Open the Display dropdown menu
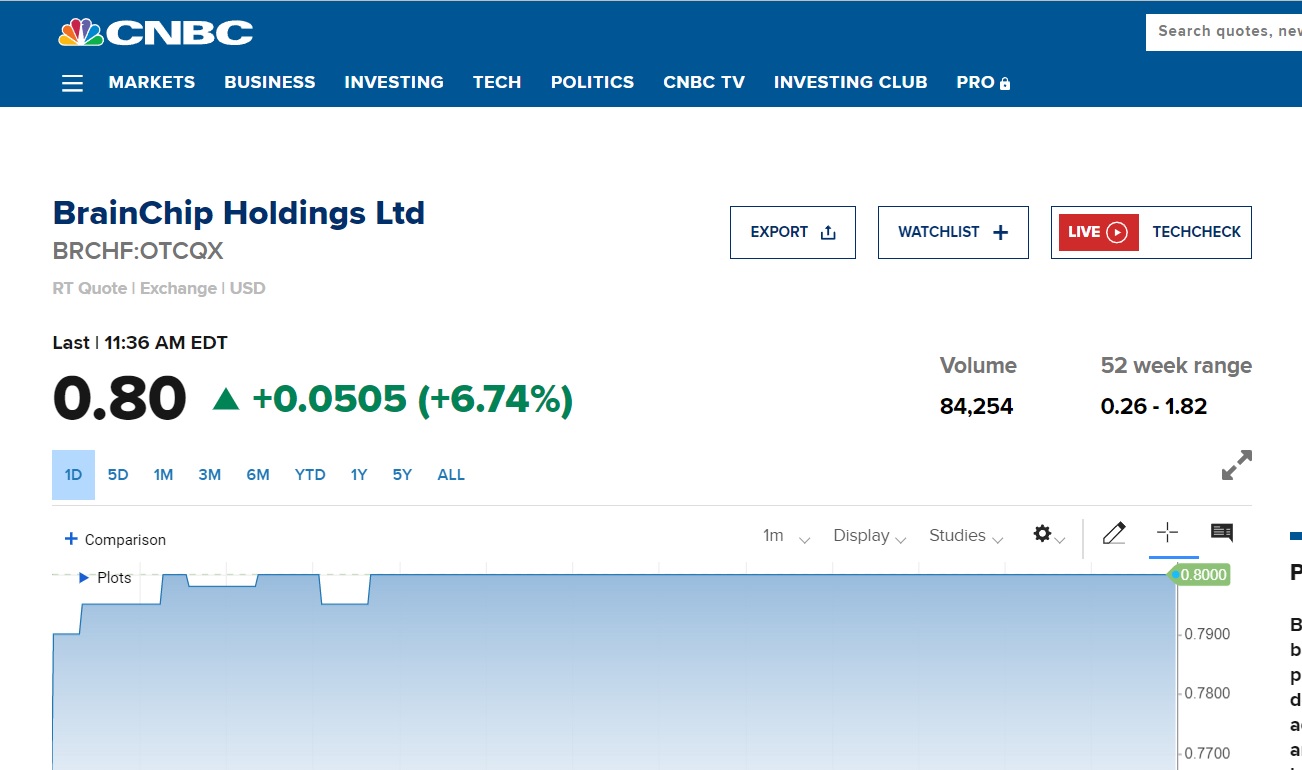1302x770 pixels. (869, 536)
